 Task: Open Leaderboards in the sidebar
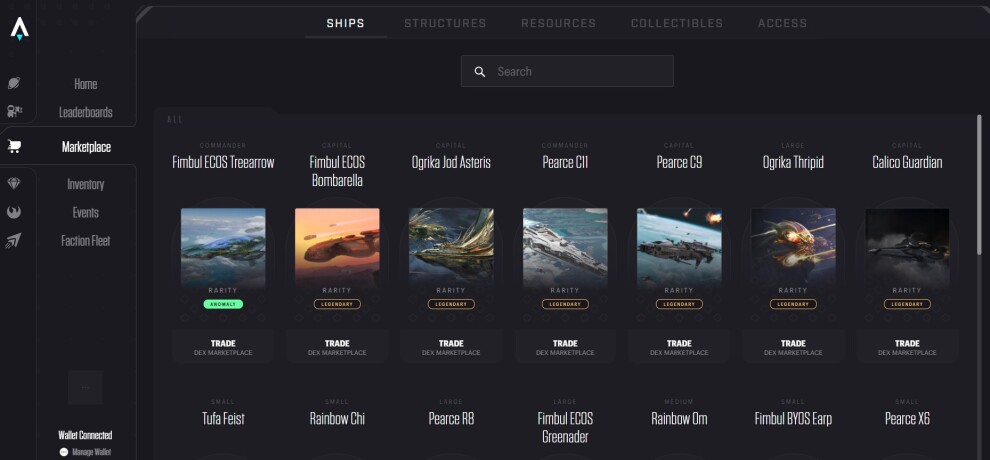(86, 112)
